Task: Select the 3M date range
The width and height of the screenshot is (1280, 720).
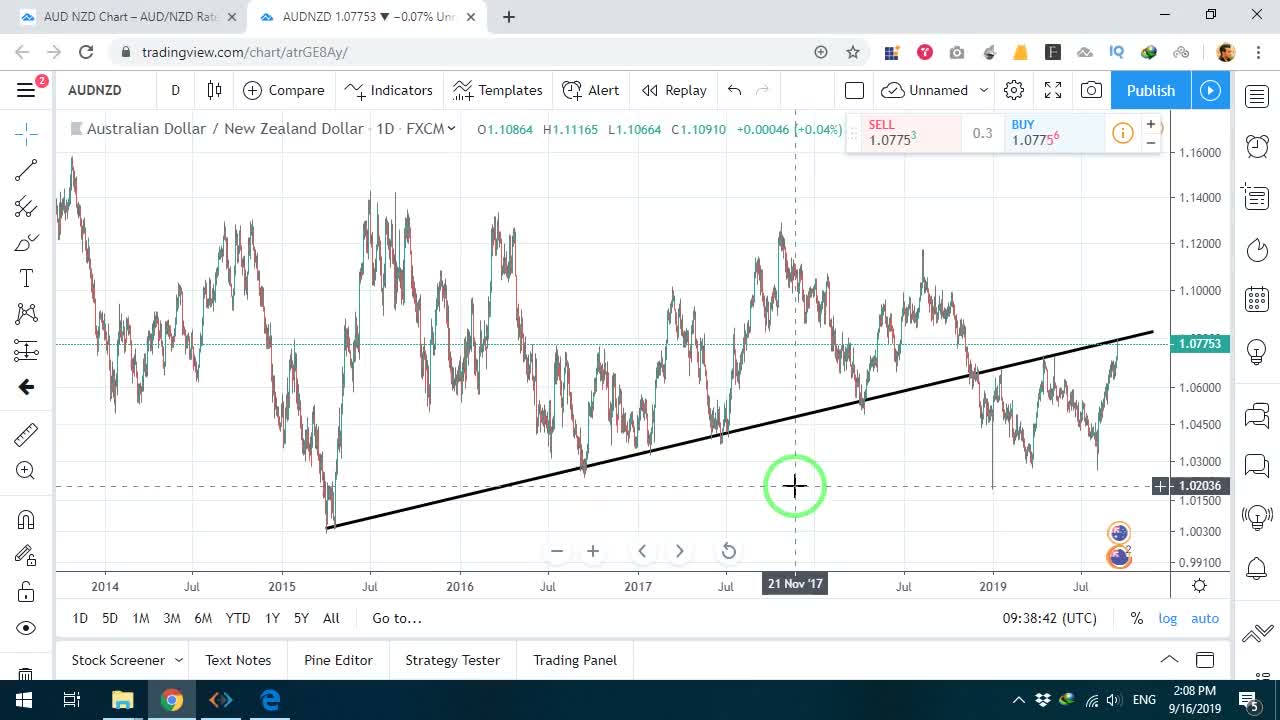Action: [172, 618]
